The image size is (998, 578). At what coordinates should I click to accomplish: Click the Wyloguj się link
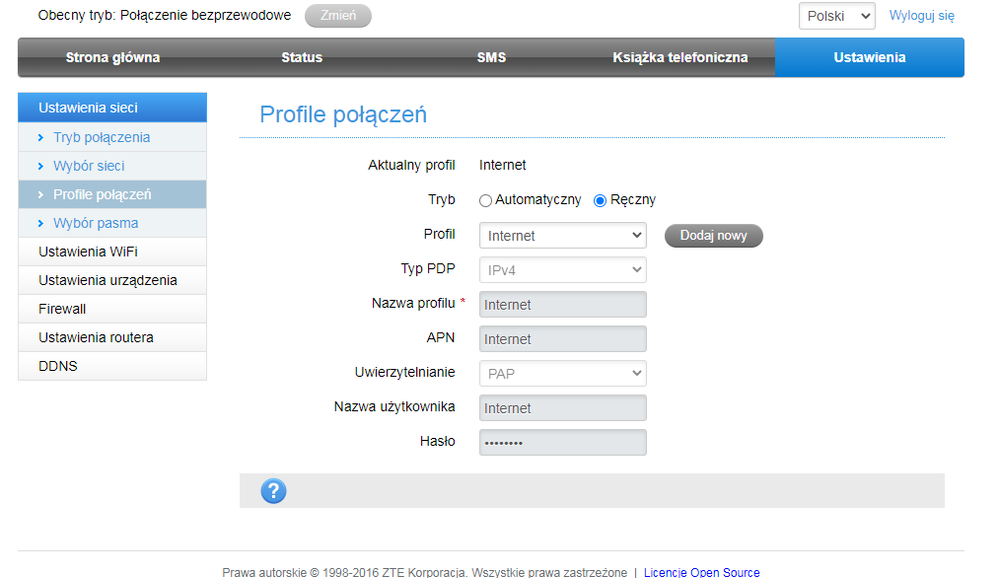click(x=922, y=16)
